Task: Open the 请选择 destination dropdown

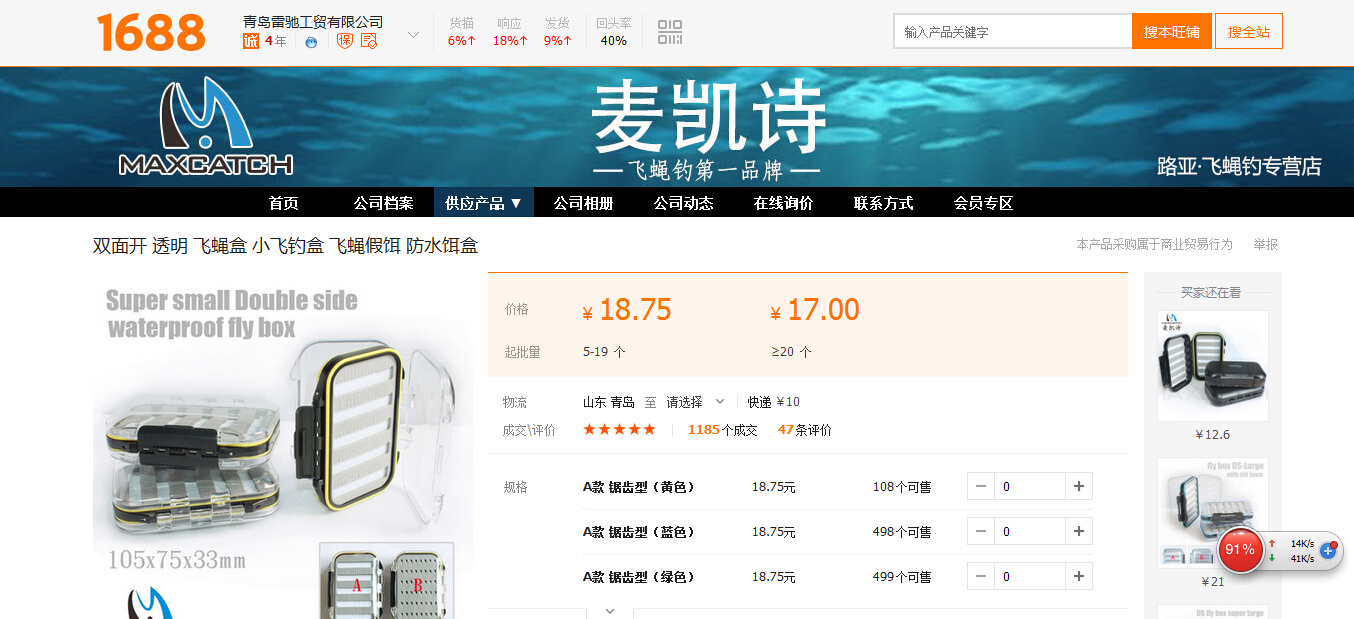Action: pyautogui.click(x=696, y=402)
